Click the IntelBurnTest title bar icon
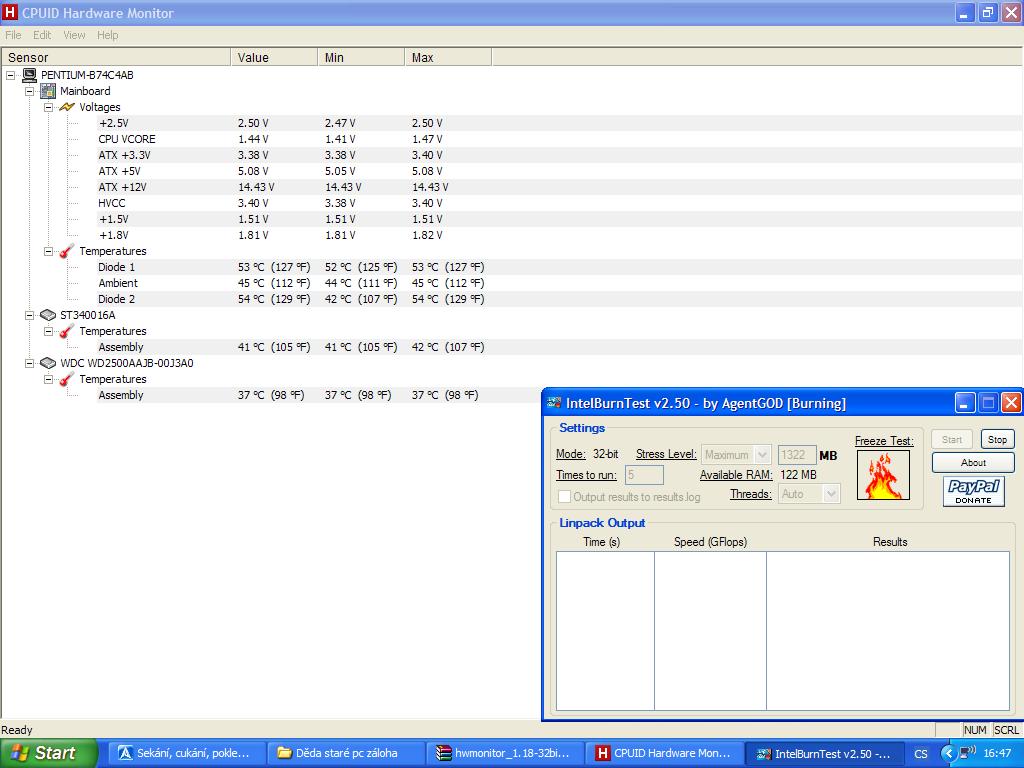The image size is (1024, 768). click(554, 403)
